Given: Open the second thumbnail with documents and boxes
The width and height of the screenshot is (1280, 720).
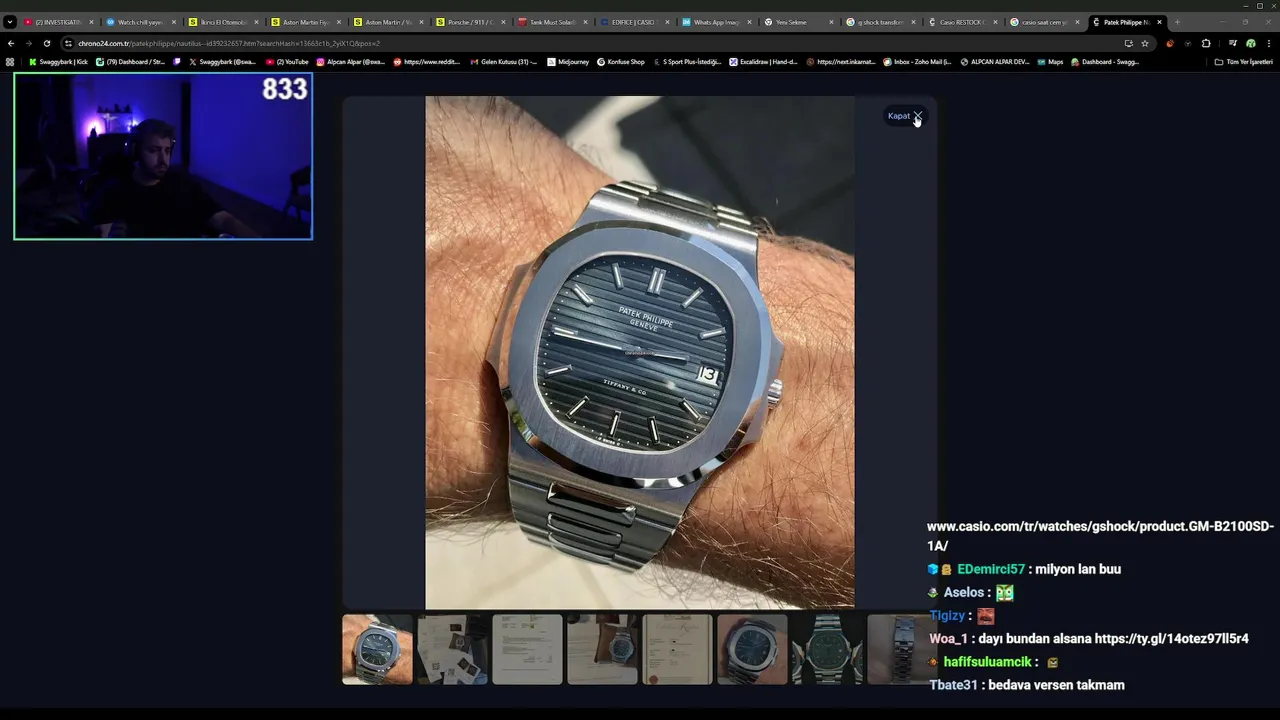Looking at the screenshot, I should click(452, 649).
